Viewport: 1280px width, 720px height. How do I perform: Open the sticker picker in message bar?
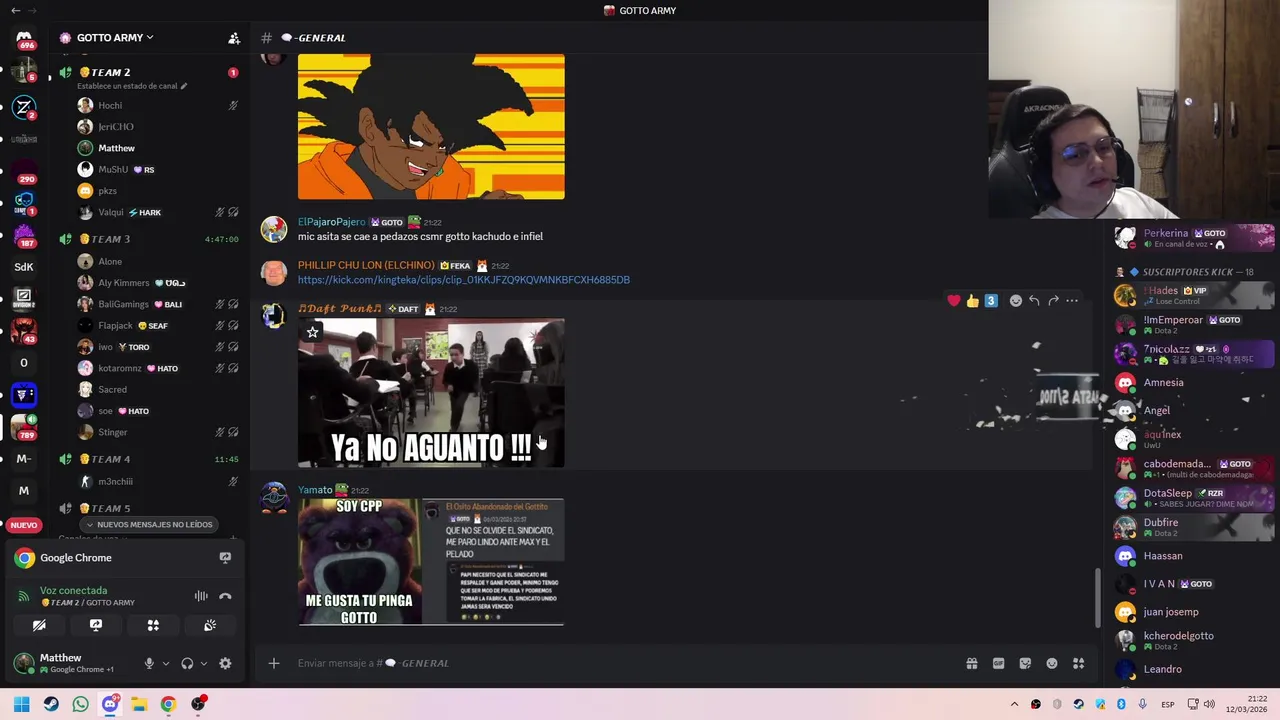(x=1025, y=663)
